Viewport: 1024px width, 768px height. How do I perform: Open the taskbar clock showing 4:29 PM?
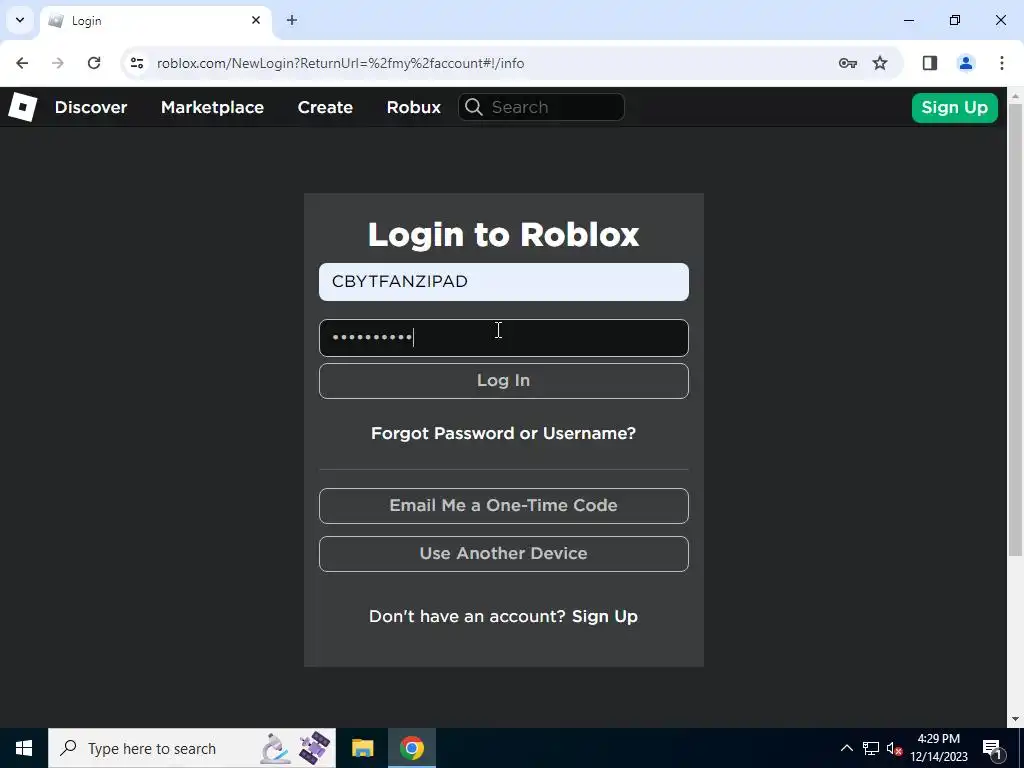pyautogui.click(x=939, y=748)
